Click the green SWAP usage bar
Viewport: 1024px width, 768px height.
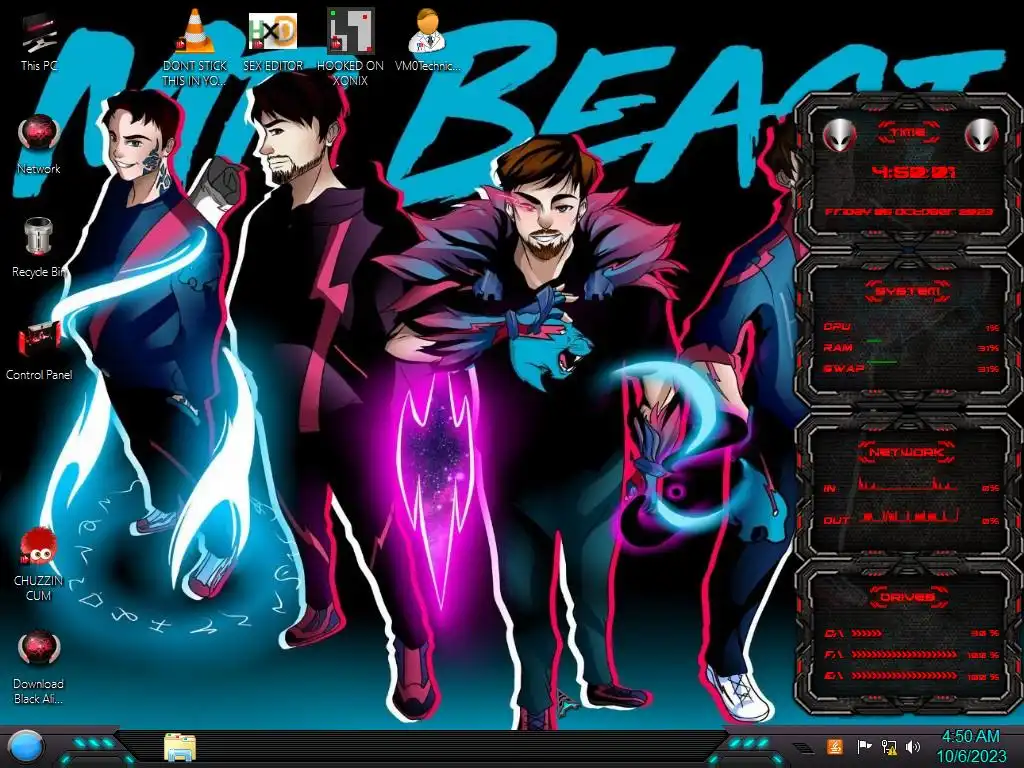[x=882, y=361]
